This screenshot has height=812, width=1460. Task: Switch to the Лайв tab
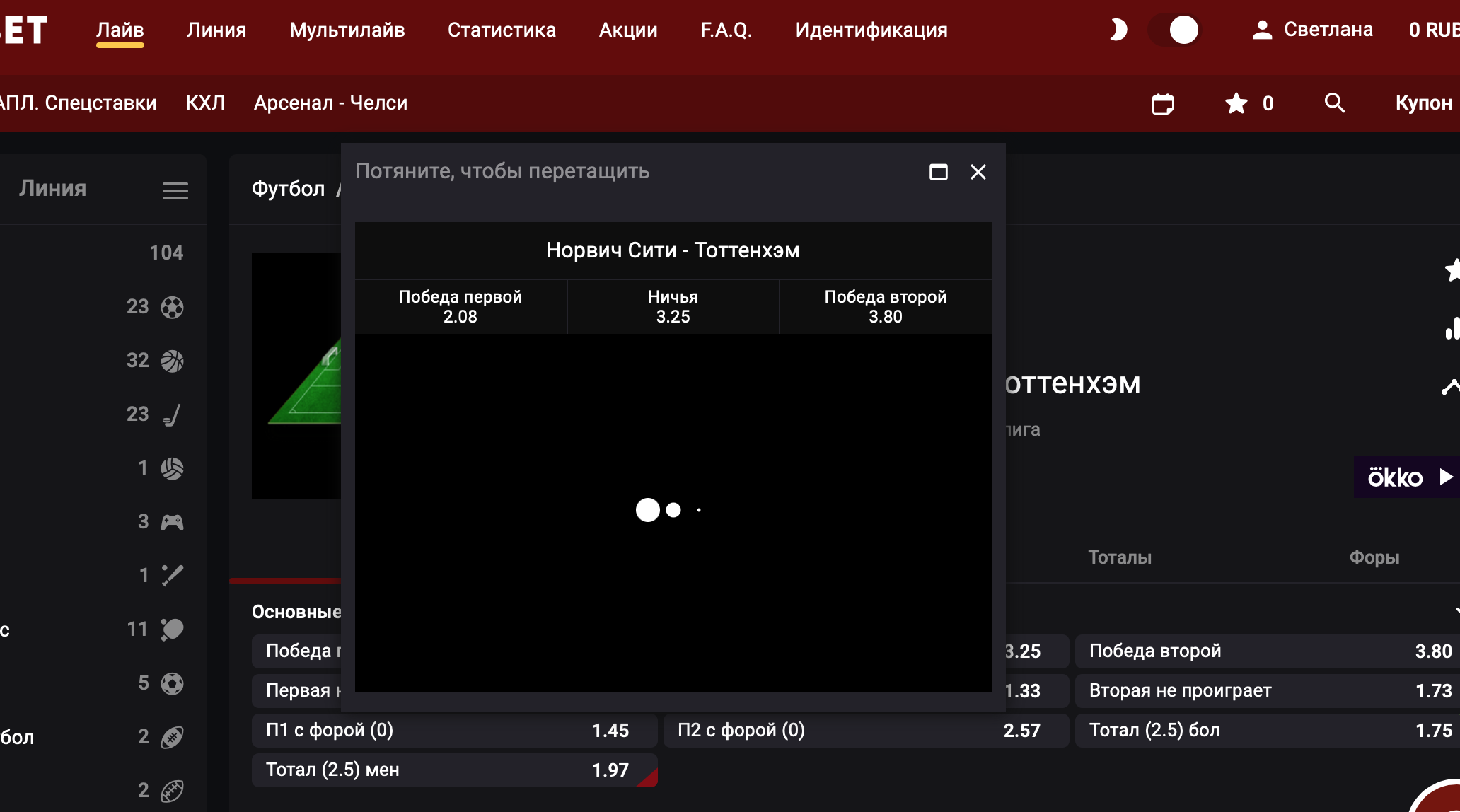[x=120, y=30]
